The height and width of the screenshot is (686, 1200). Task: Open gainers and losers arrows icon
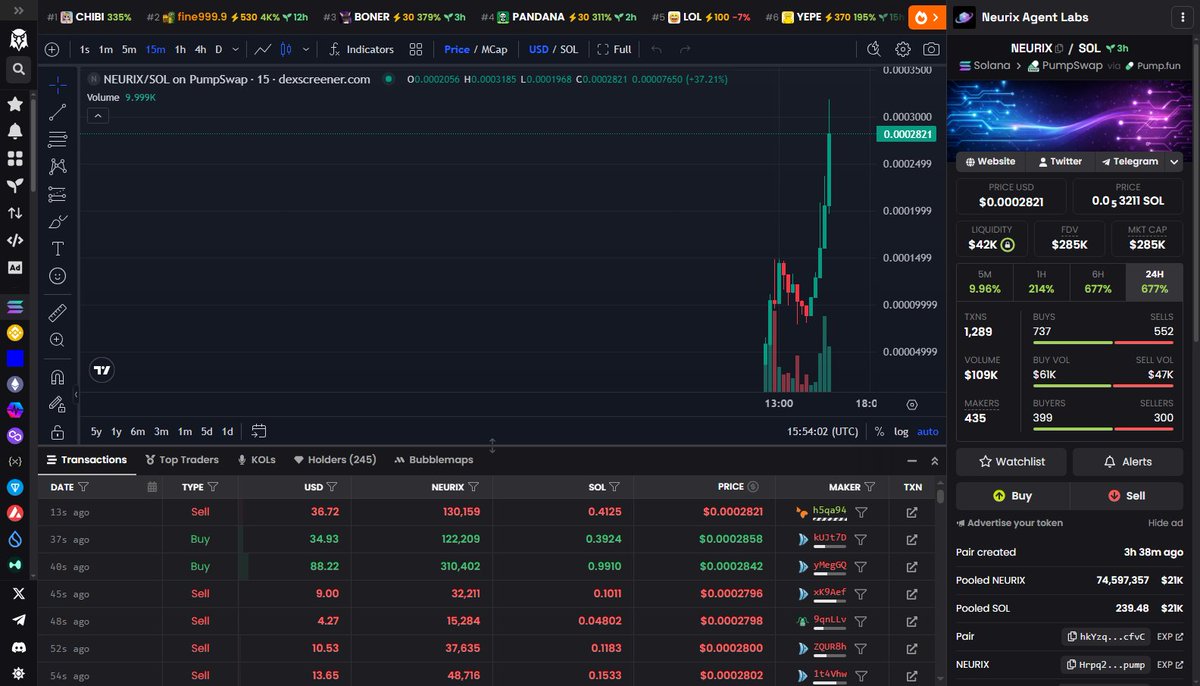pyautogui.click(x=15, y=213)
